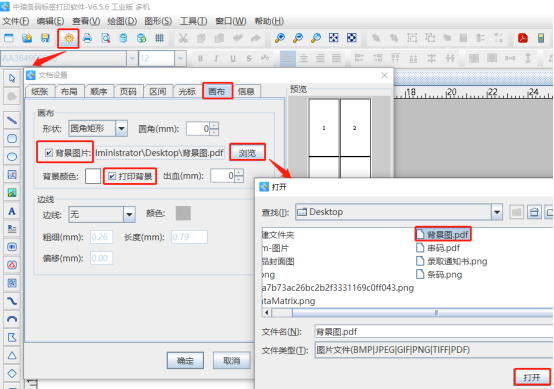Switch to the 画布 tab
This screenshot has height=389, width=554.
[x=217, y=92]
